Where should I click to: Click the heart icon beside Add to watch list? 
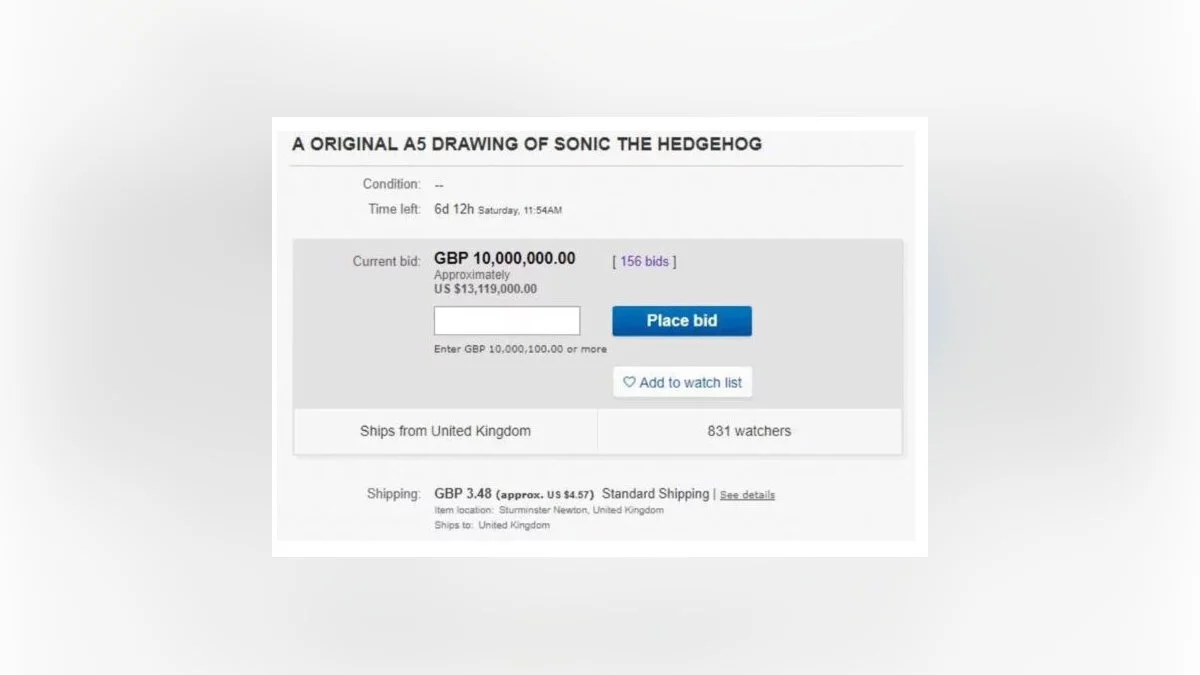(629, 382)
